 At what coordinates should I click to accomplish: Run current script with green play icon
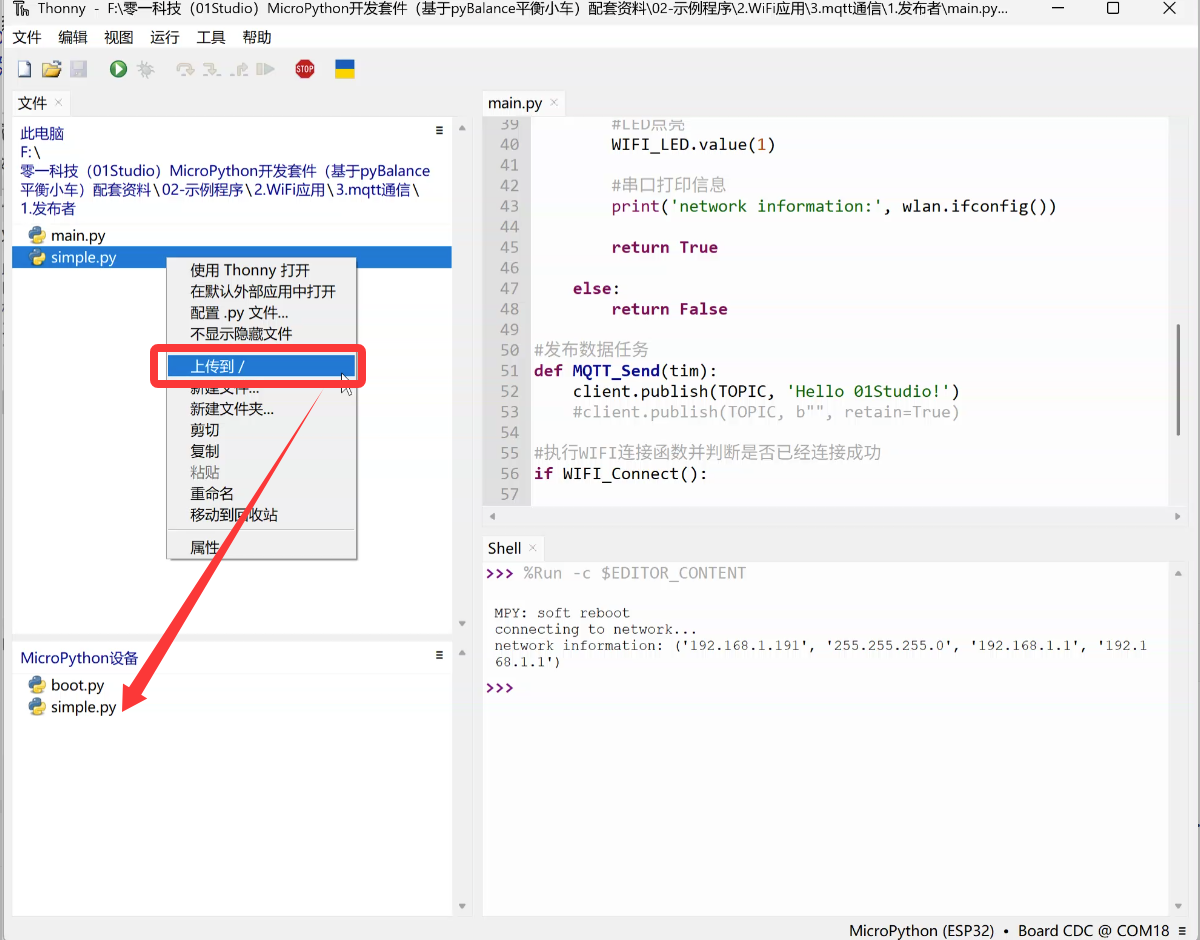(118, 69)
